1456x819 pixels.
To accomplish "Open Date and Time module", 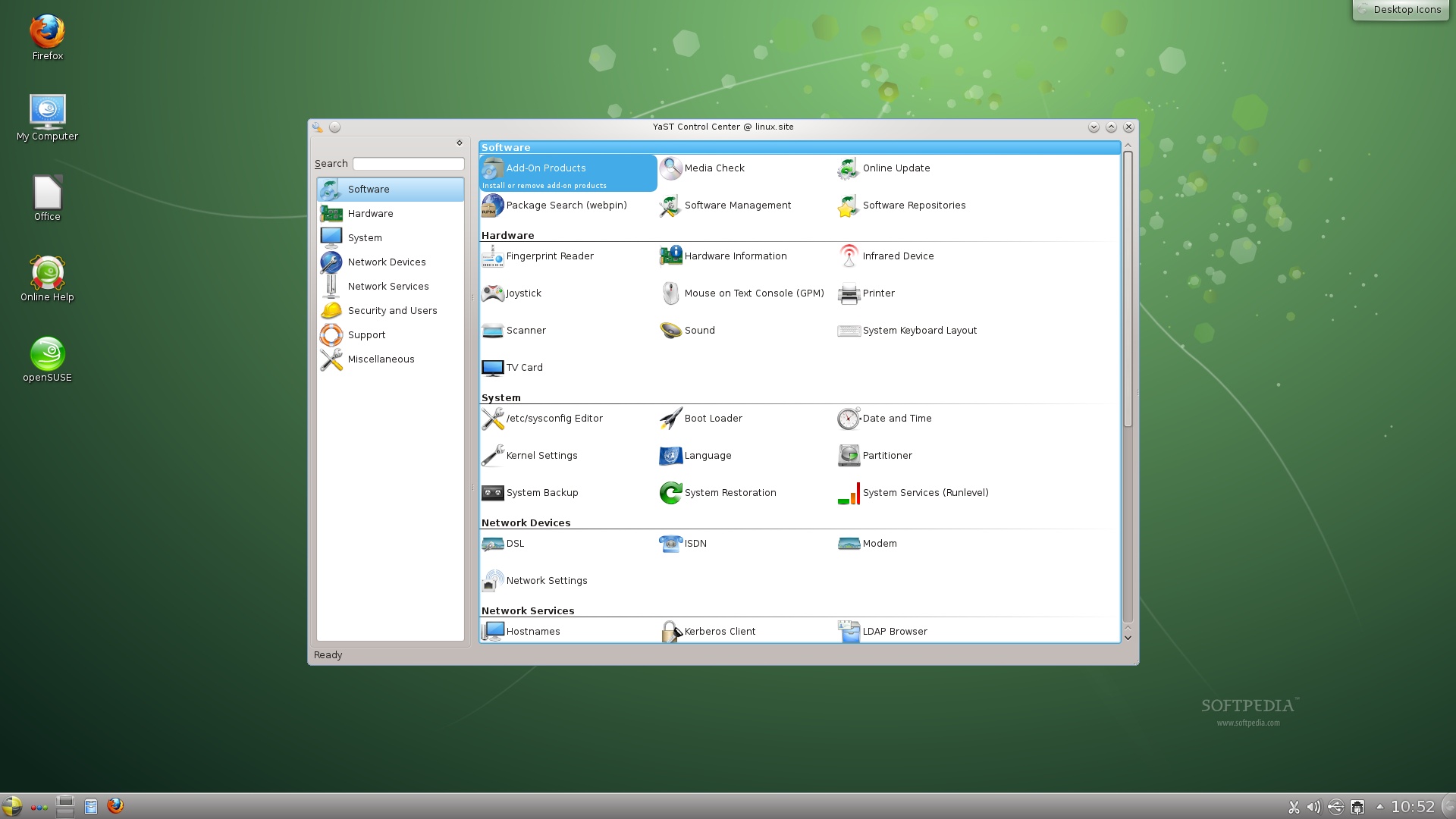I will click(x=885, y=419).
